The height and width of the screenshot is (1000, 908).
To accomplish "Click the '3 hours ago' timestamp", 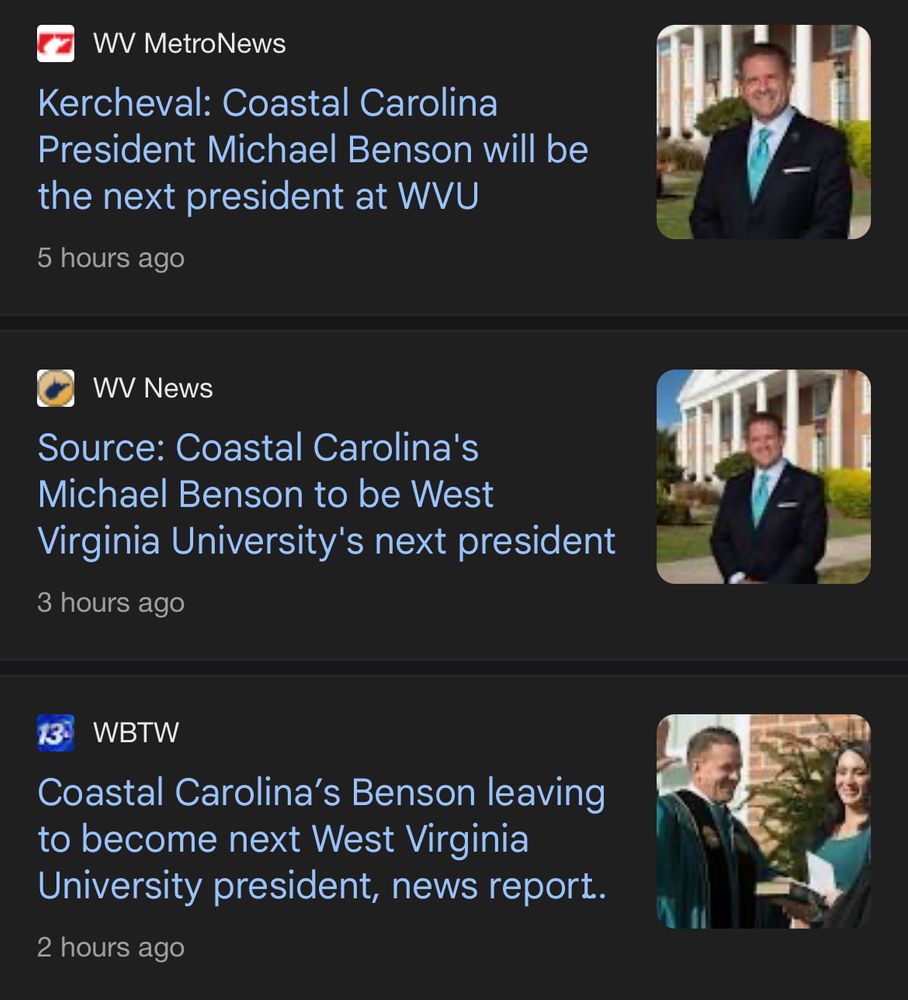I will (111, 603).
